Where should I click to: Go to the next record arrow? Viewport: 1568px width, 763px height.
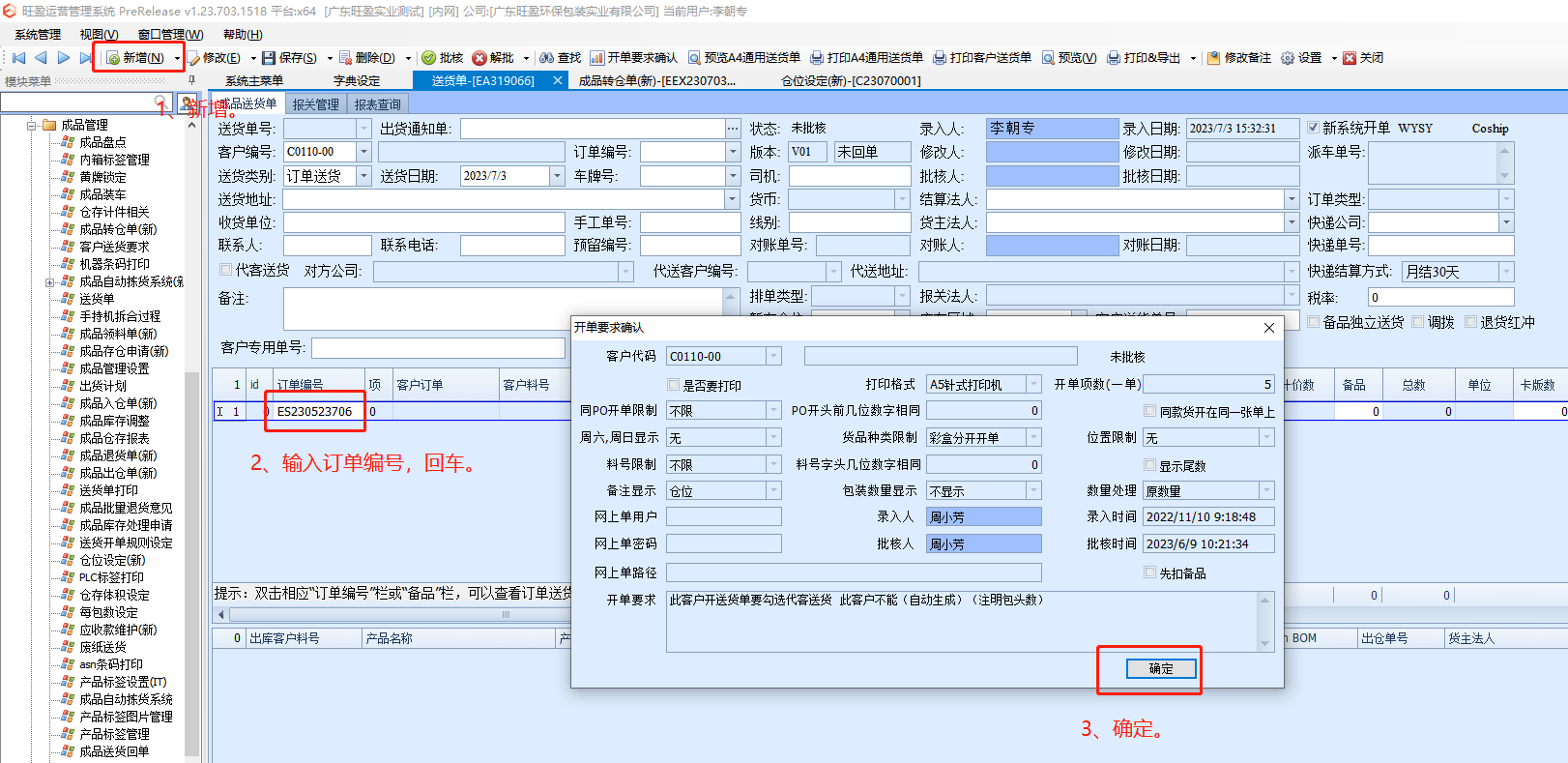click(x=63, y=58)
